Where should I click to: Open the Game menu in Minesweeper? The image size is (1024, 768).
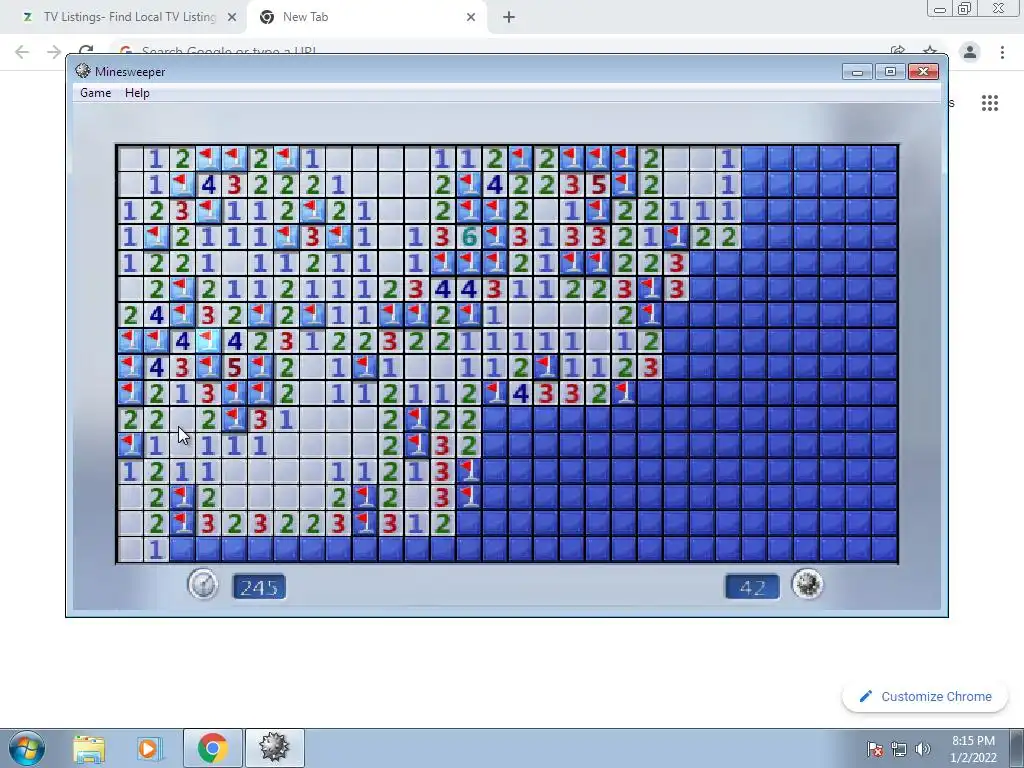coord(95,93)
